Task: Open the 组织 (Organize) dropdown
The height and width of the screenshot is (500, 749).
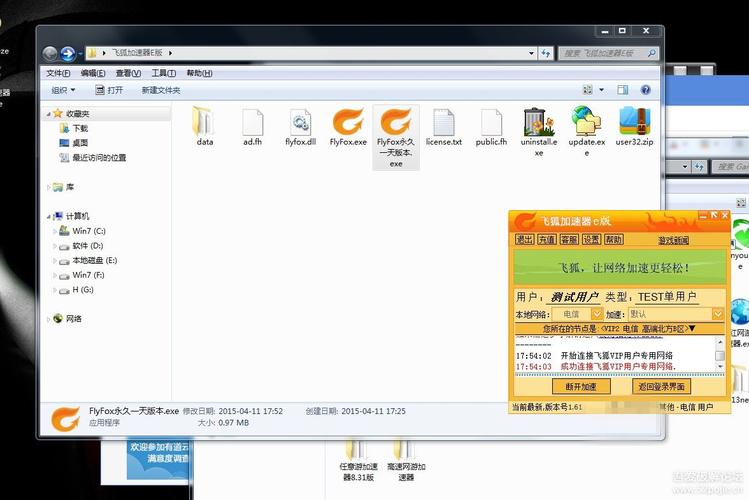Action: pos(63,90)
